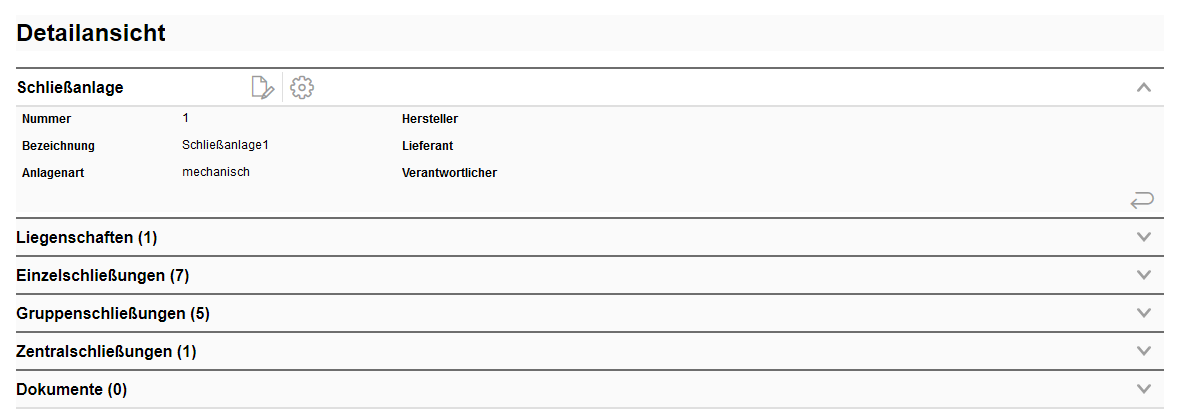Expand the Einzelschließungen chevron arrow
Viewport: 1181px width, 415px height.
coord(1145,275)
